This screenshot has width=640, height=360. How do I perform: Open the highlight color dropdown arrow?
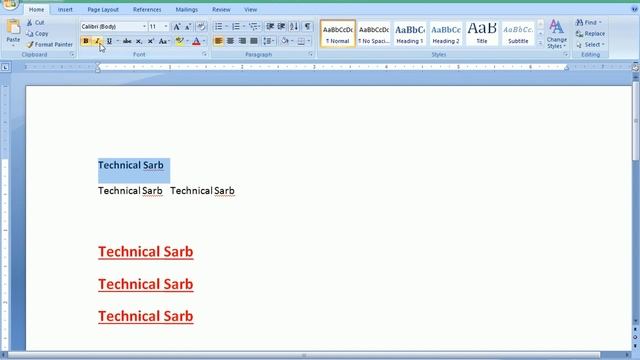coord(187,41)
